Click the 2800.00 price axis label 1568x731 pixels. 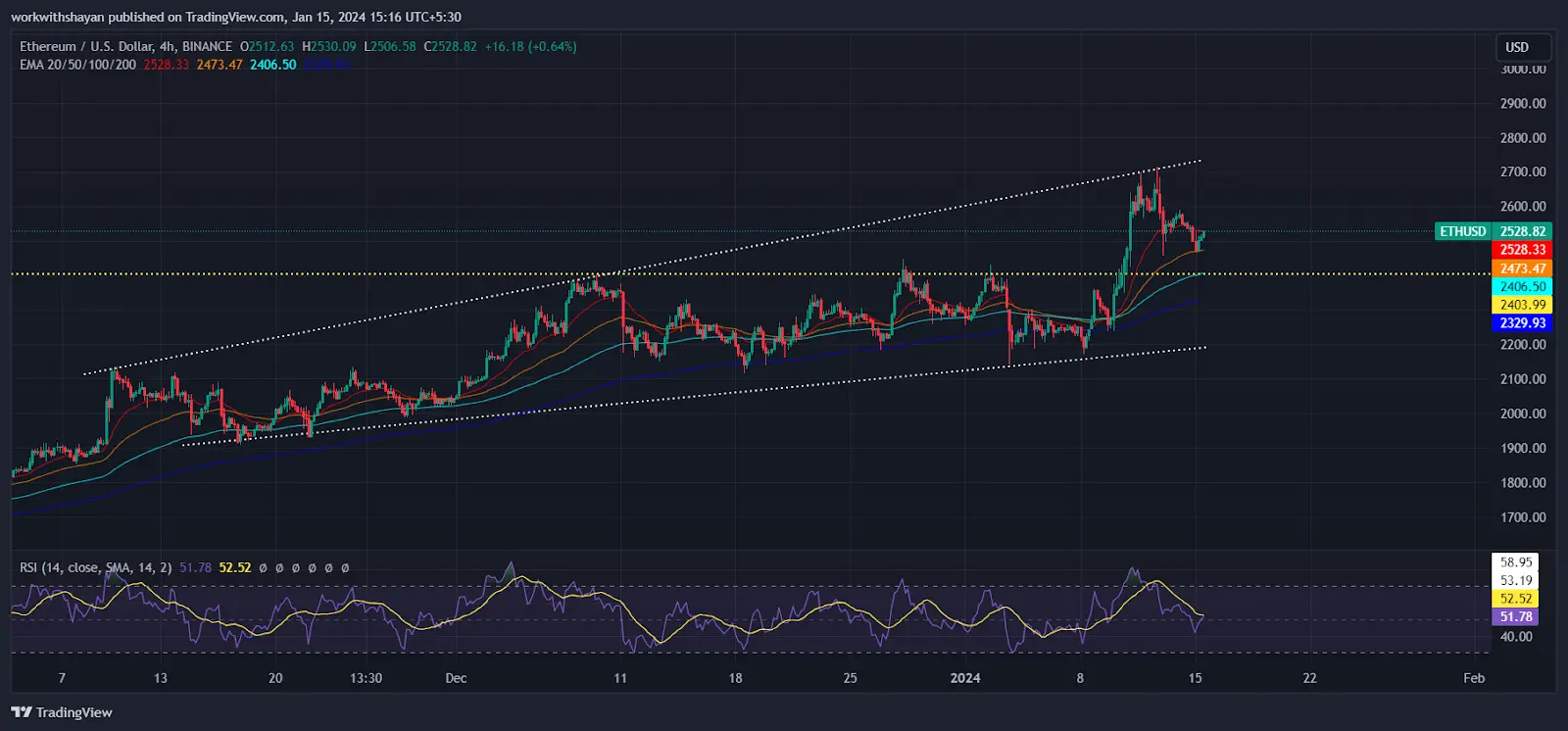click(x=1523, y=138)
